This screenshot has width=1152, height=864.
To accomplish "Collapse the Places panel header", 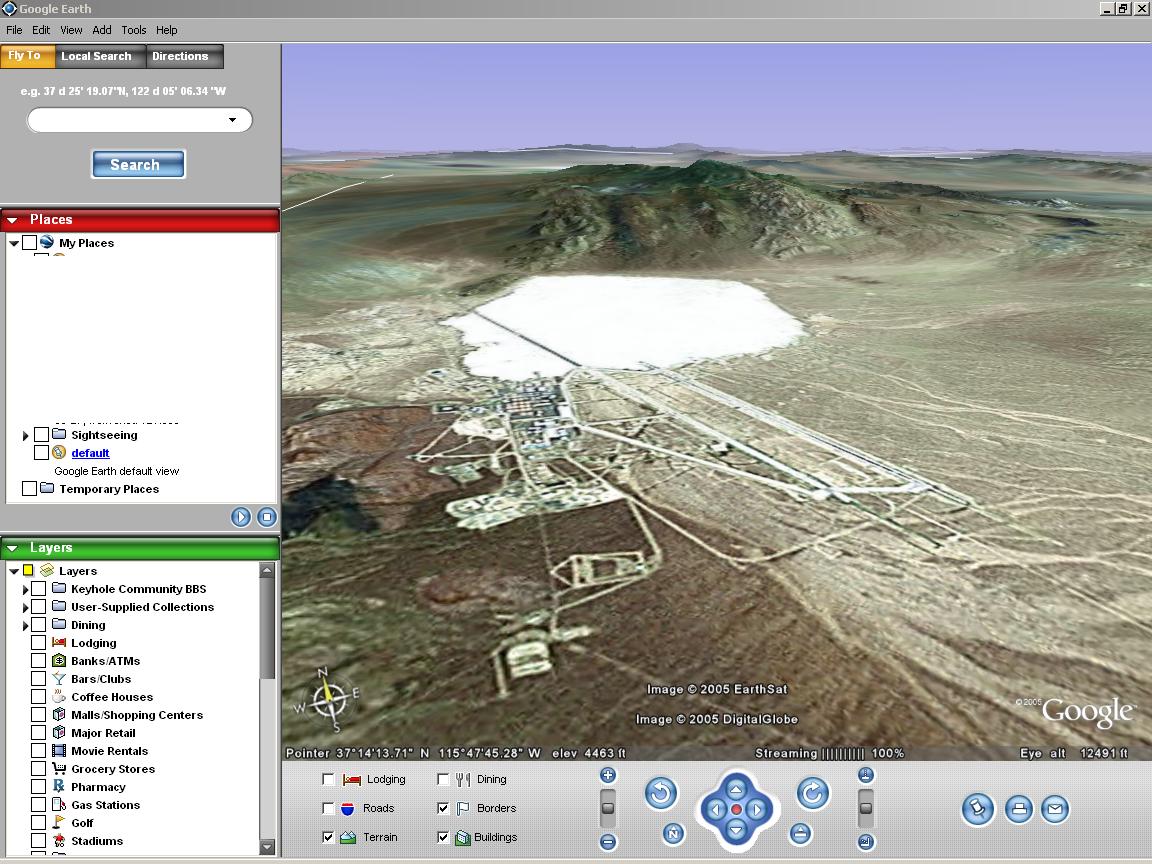I will click(x=12, y=220).
